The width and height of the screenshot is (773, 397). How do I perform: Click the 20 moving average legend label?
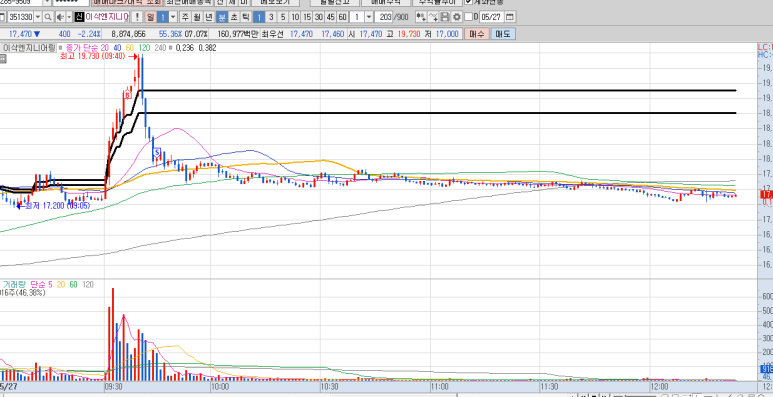tap(104, 48)
